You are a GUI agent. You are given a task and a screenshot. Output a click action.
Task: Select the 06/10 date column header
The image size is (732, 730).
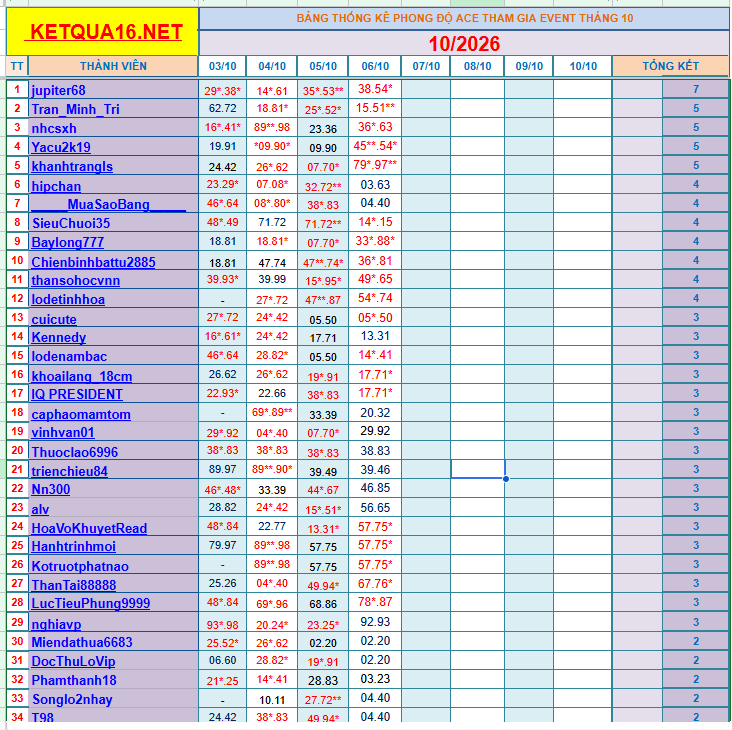click(x=375, y=66)
